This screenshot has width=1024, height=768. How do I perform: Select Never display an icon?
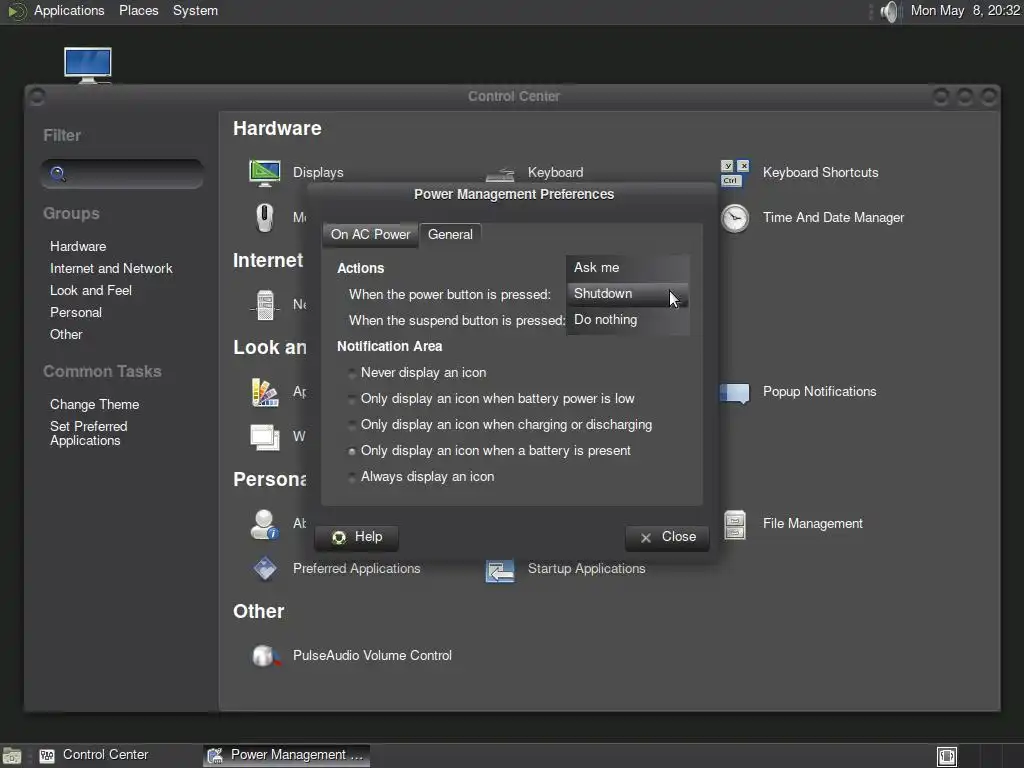(x=418, y=373)
